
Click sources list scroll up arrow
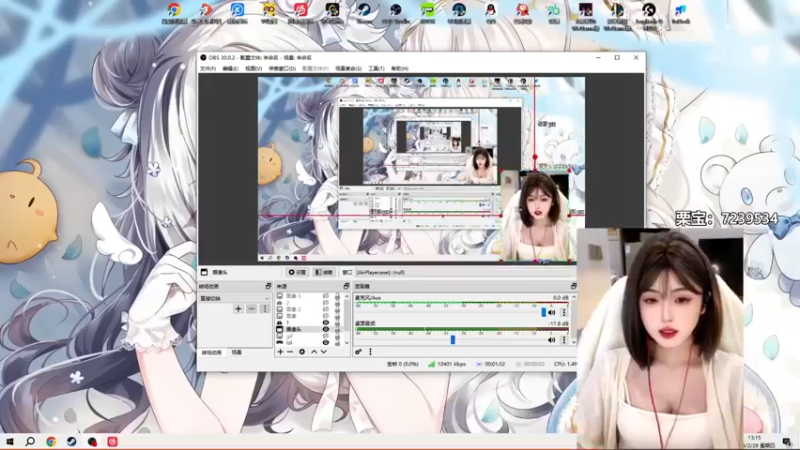[347, 296]
